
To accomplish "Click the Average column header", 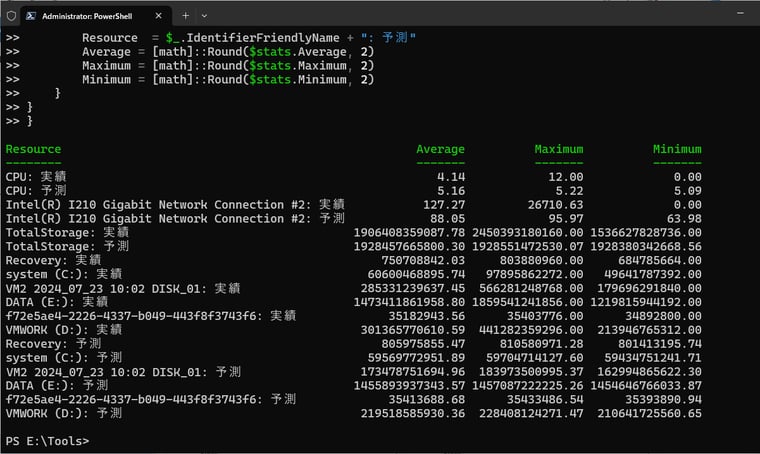I will pyautogui.click(x=440, y=149).
